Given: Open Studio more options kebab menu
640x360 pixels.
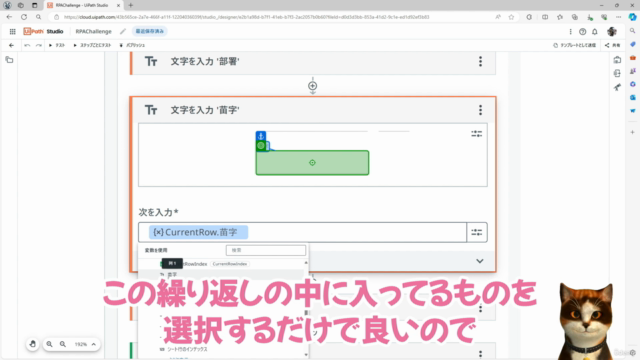Looking at the screenshot, I should [570, 32].
